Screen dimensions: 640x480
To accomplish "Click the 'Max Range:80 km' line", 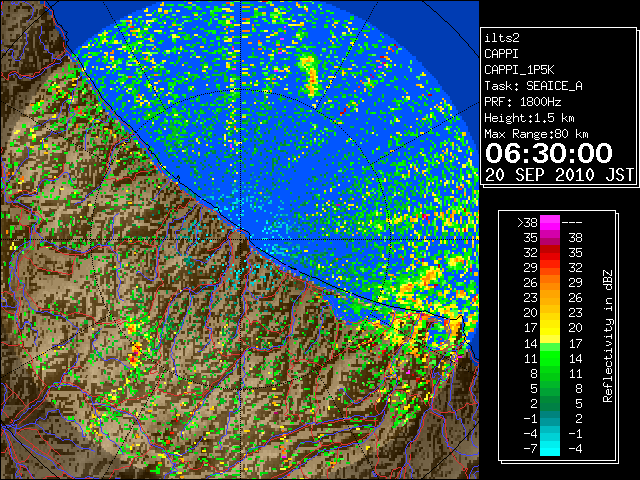I will coord(536,134).
